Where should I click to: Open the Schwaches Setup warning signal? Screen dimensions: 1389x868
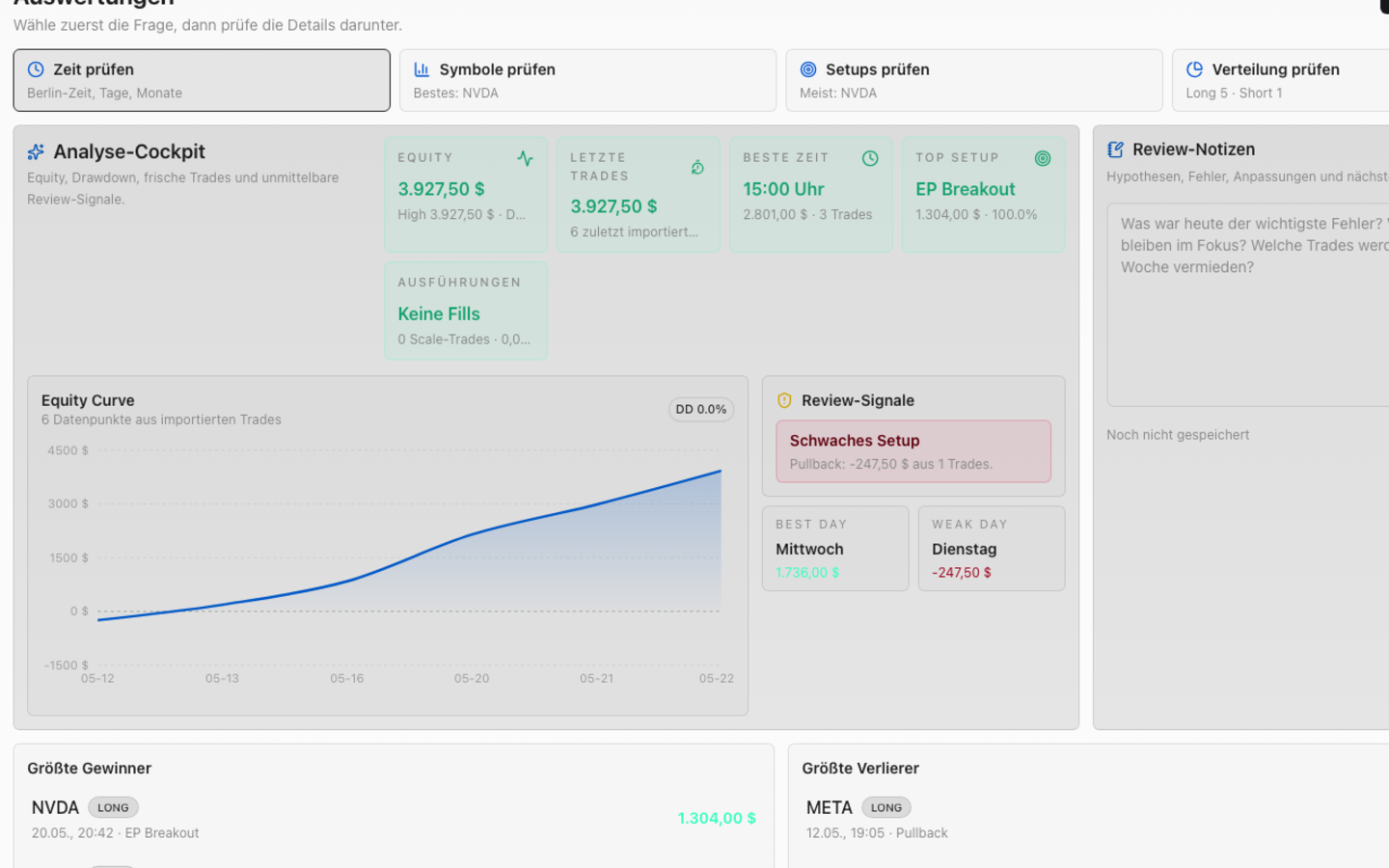pyautogui.click(x=913, y=451)
